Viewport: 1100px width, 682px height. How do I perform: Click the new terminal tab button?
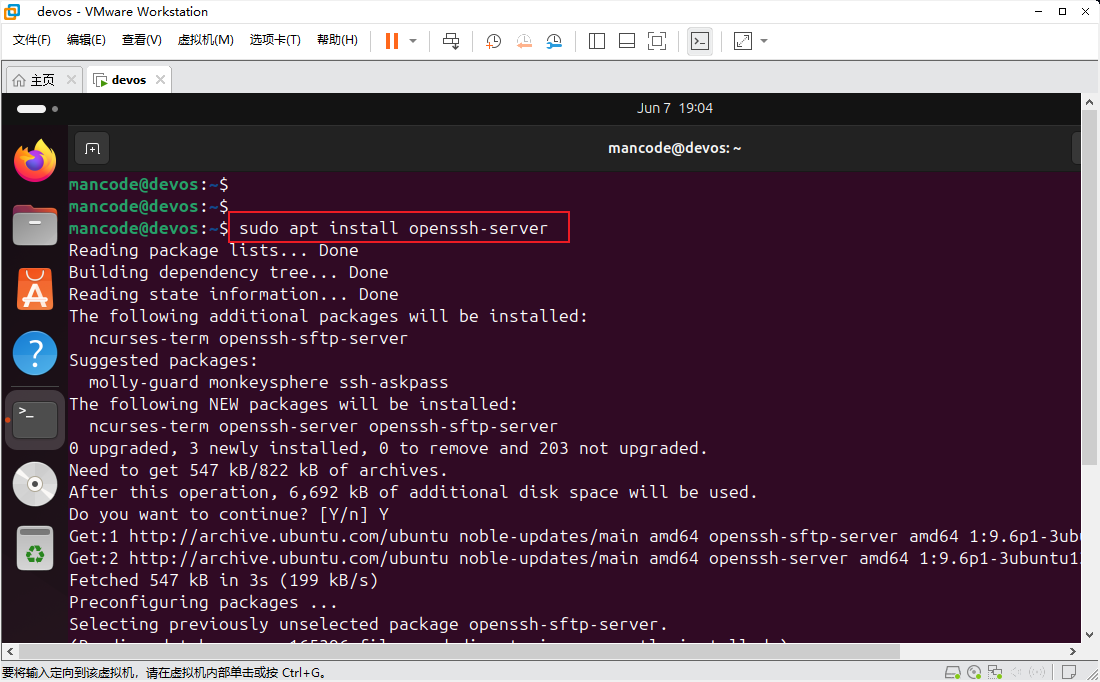(x=92, y=149)
